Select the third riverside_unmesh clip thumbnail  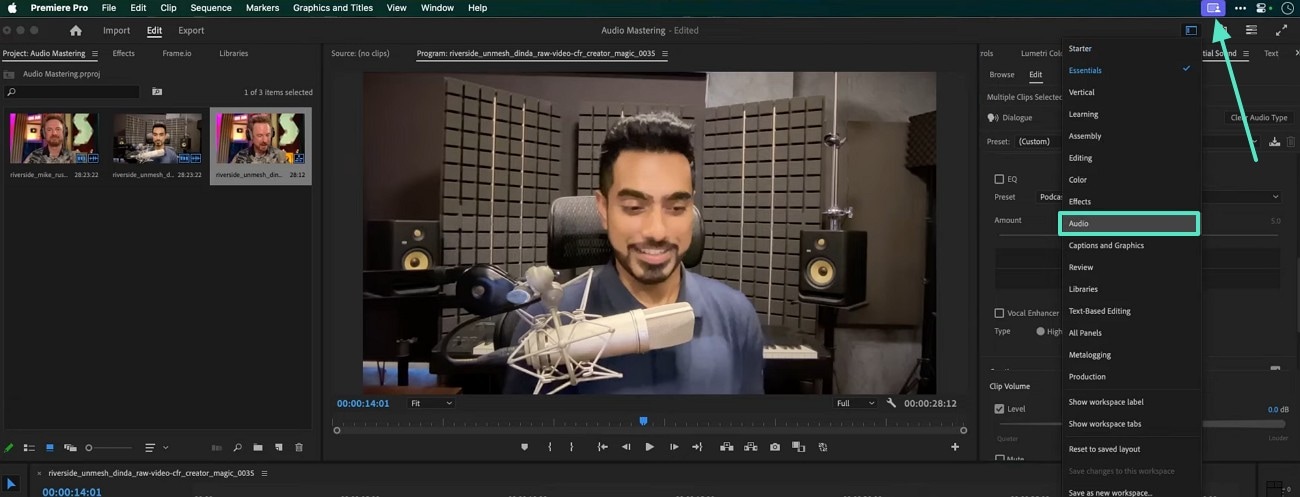(x=260, y=139)
